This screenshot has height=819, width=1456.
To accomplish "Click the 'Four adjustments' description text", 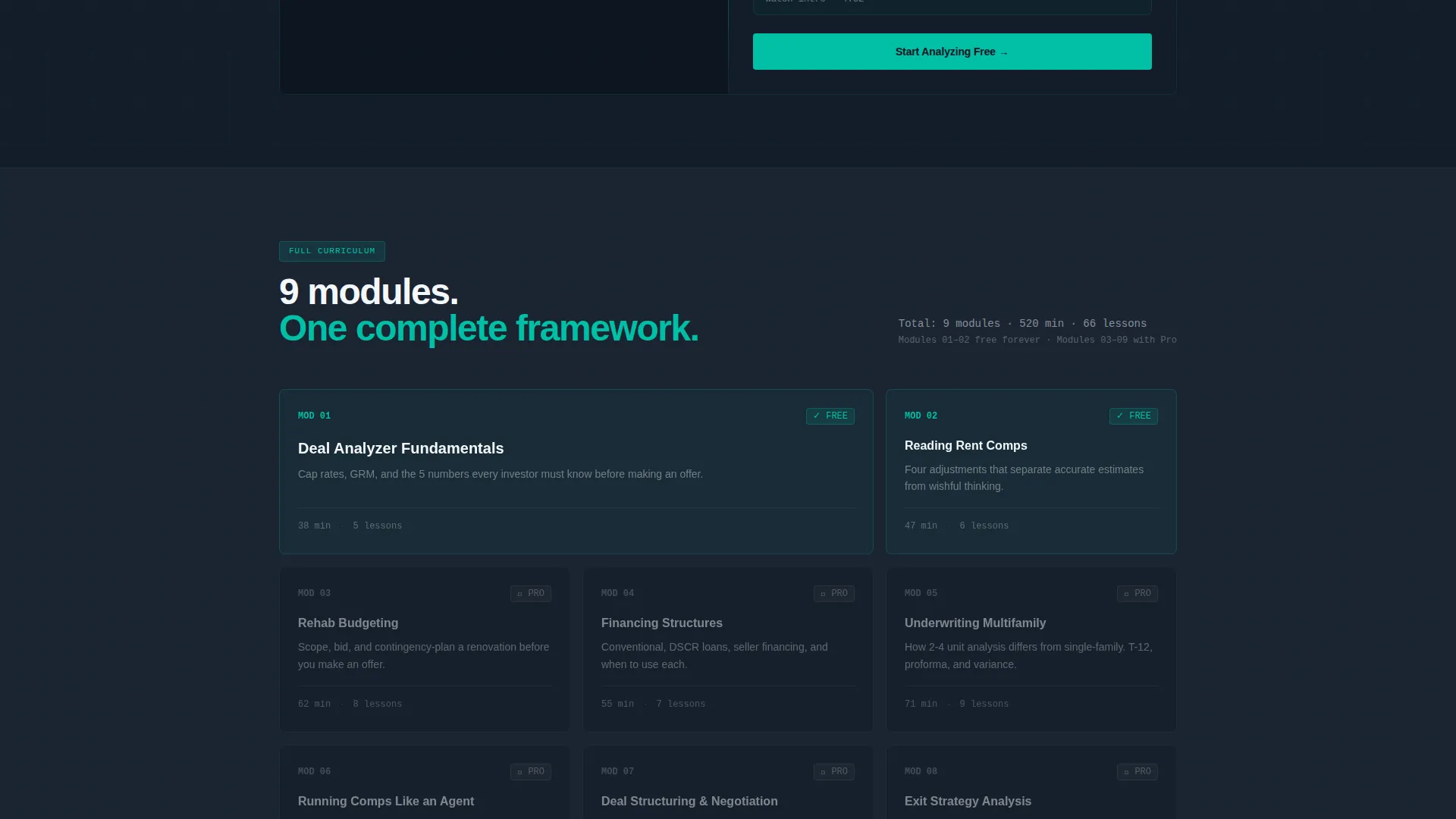I will 1024,478.
